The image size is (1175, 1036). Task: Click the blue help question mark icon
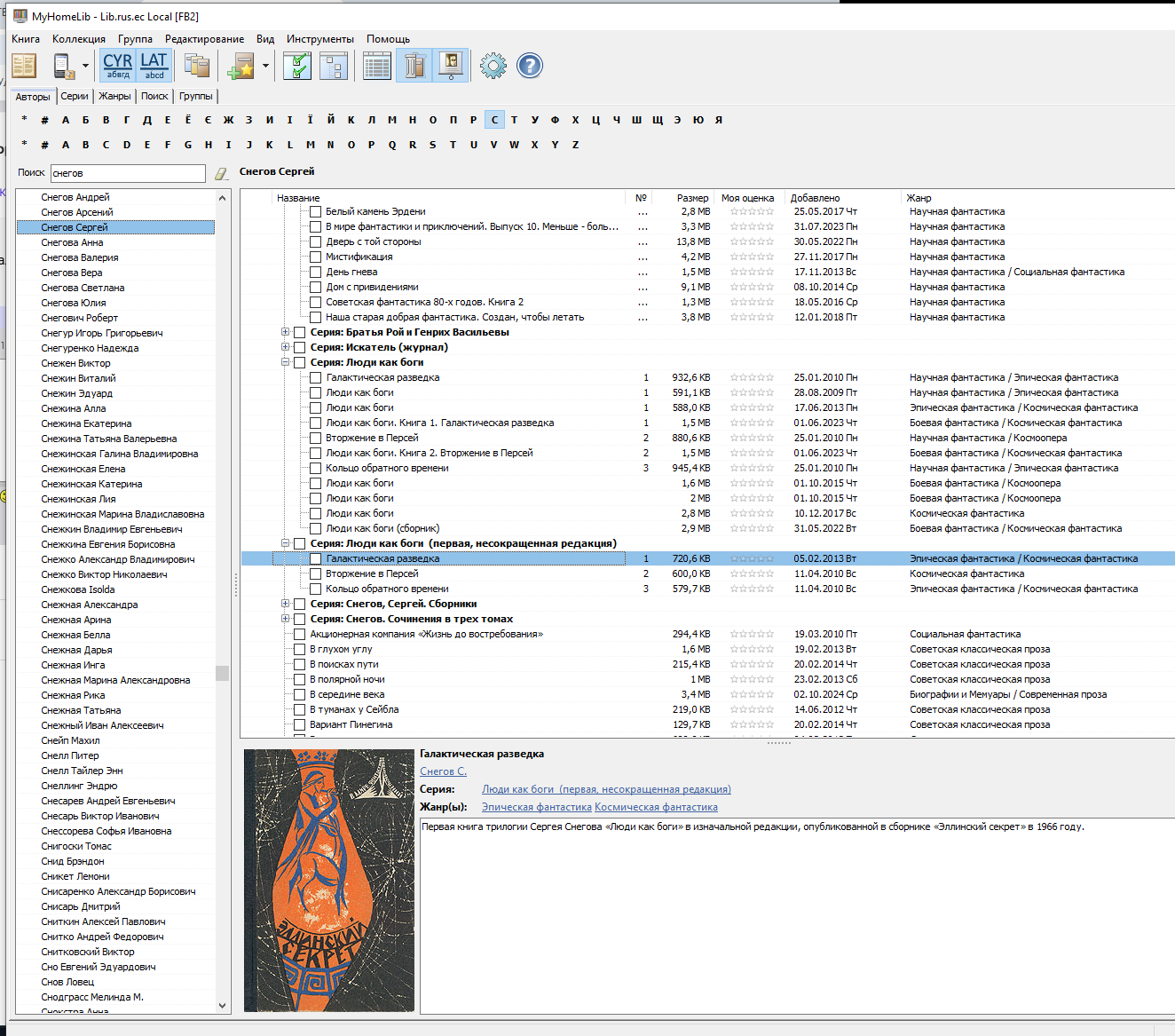click(530, 66)
